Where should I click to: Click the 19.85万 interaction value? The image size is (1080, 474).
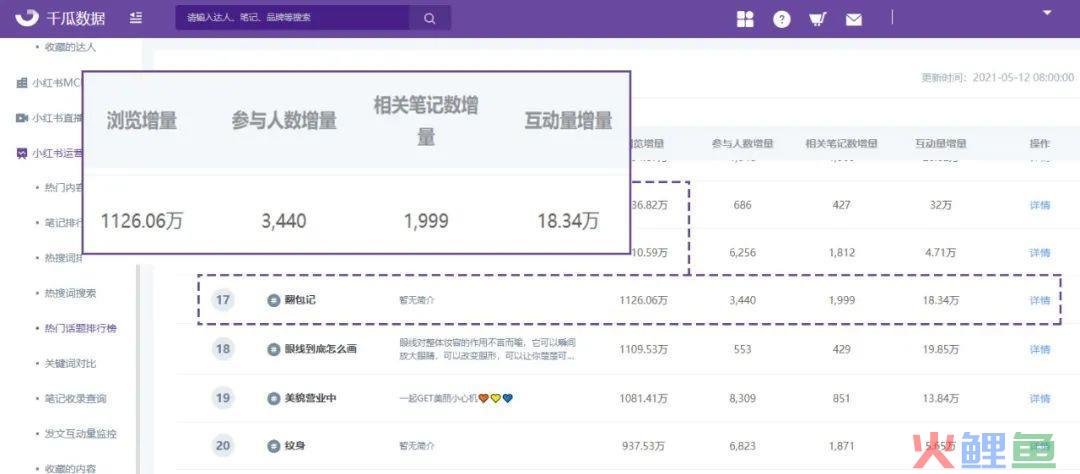pyautogui.click(x=940, y=349)
